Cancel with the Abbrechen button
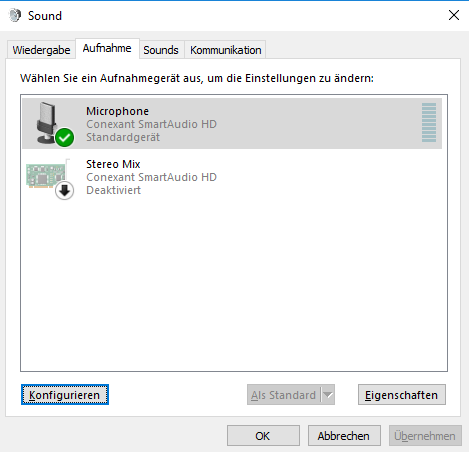469x452 pixels. (x=344, y=436)
